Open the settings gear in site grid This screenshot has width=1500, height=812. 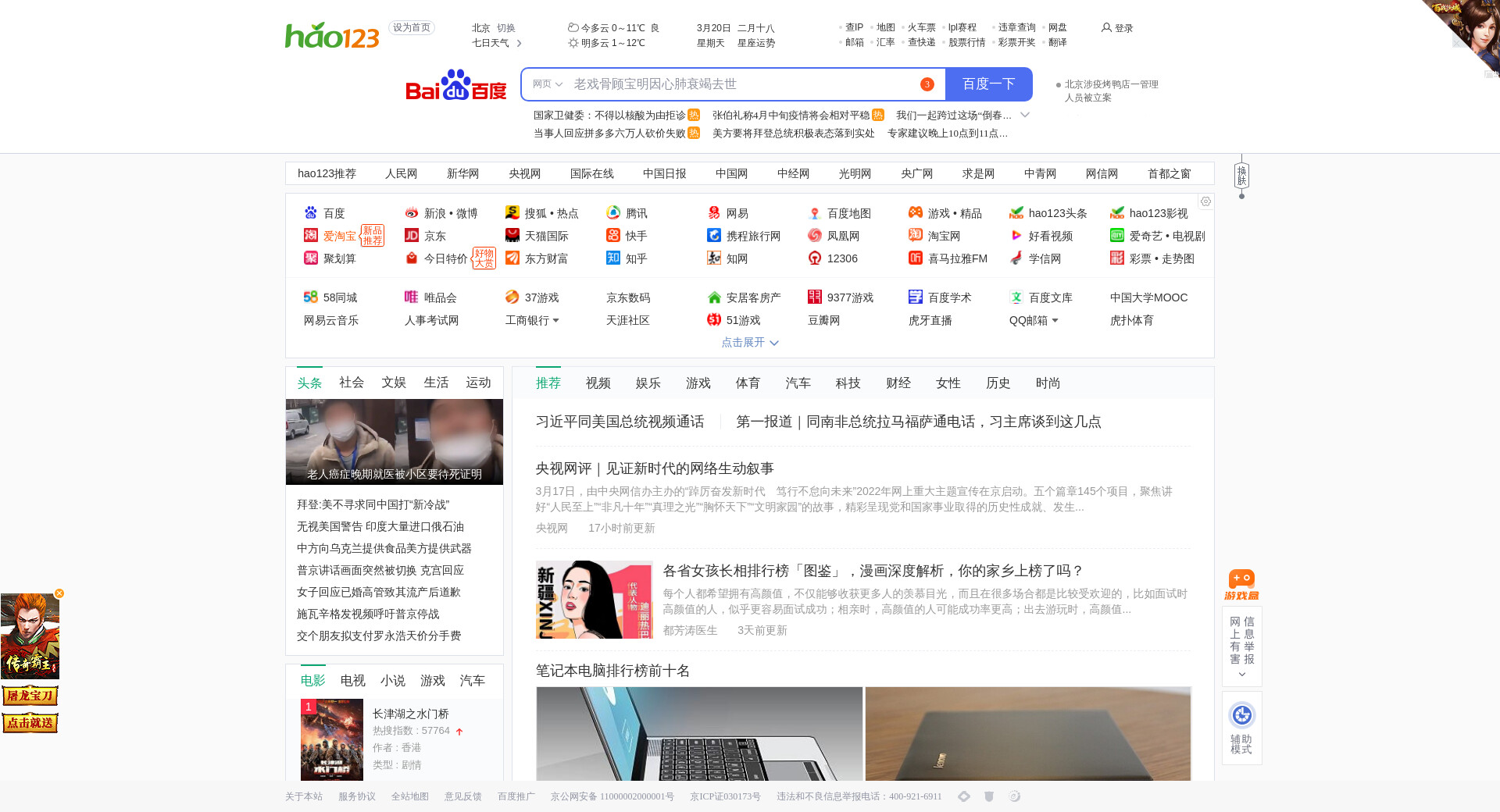tap(1205, 201)
